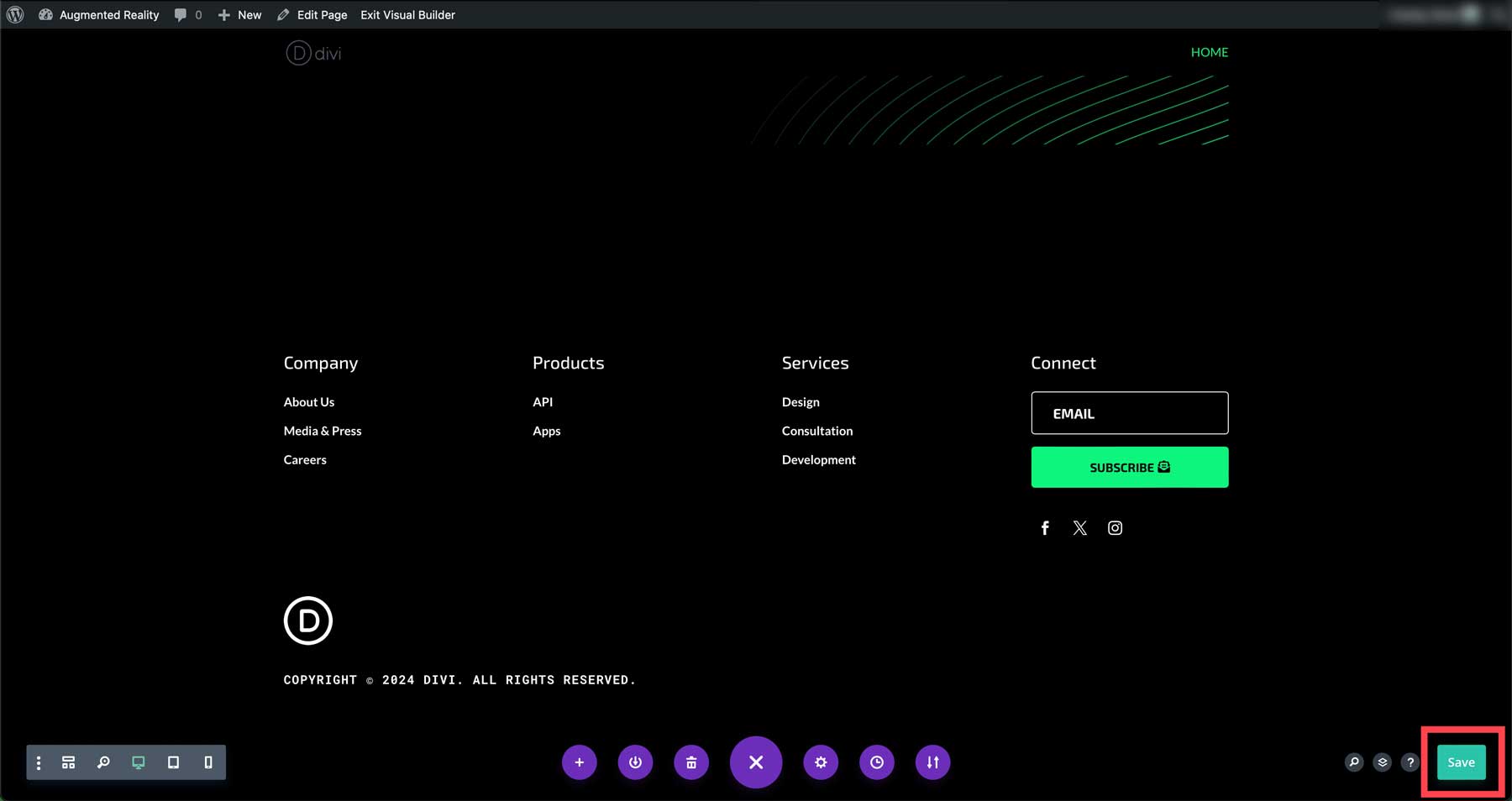Screen dimensions: 1512x801
Task: Switch to phone preview mode
Action: [208, 762]
